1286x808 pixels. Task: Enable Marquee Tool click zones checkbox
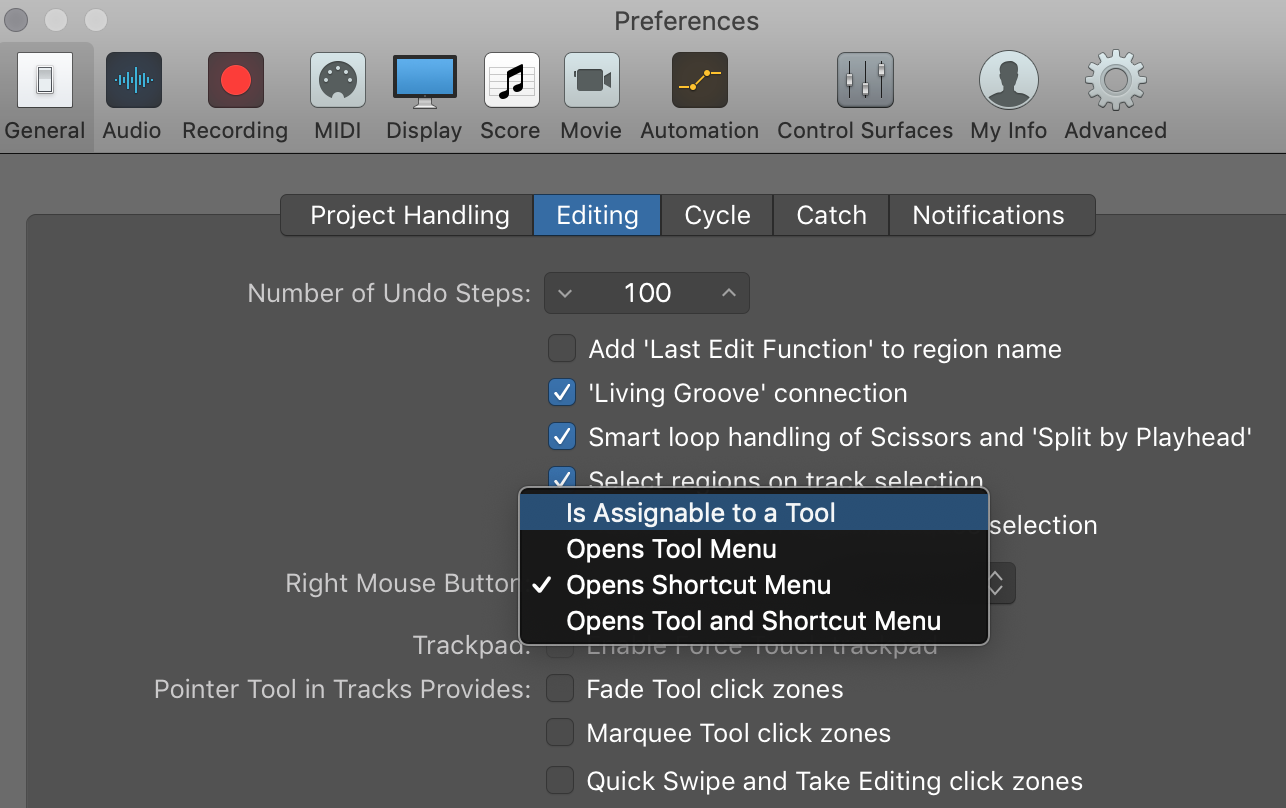[560, 733]
